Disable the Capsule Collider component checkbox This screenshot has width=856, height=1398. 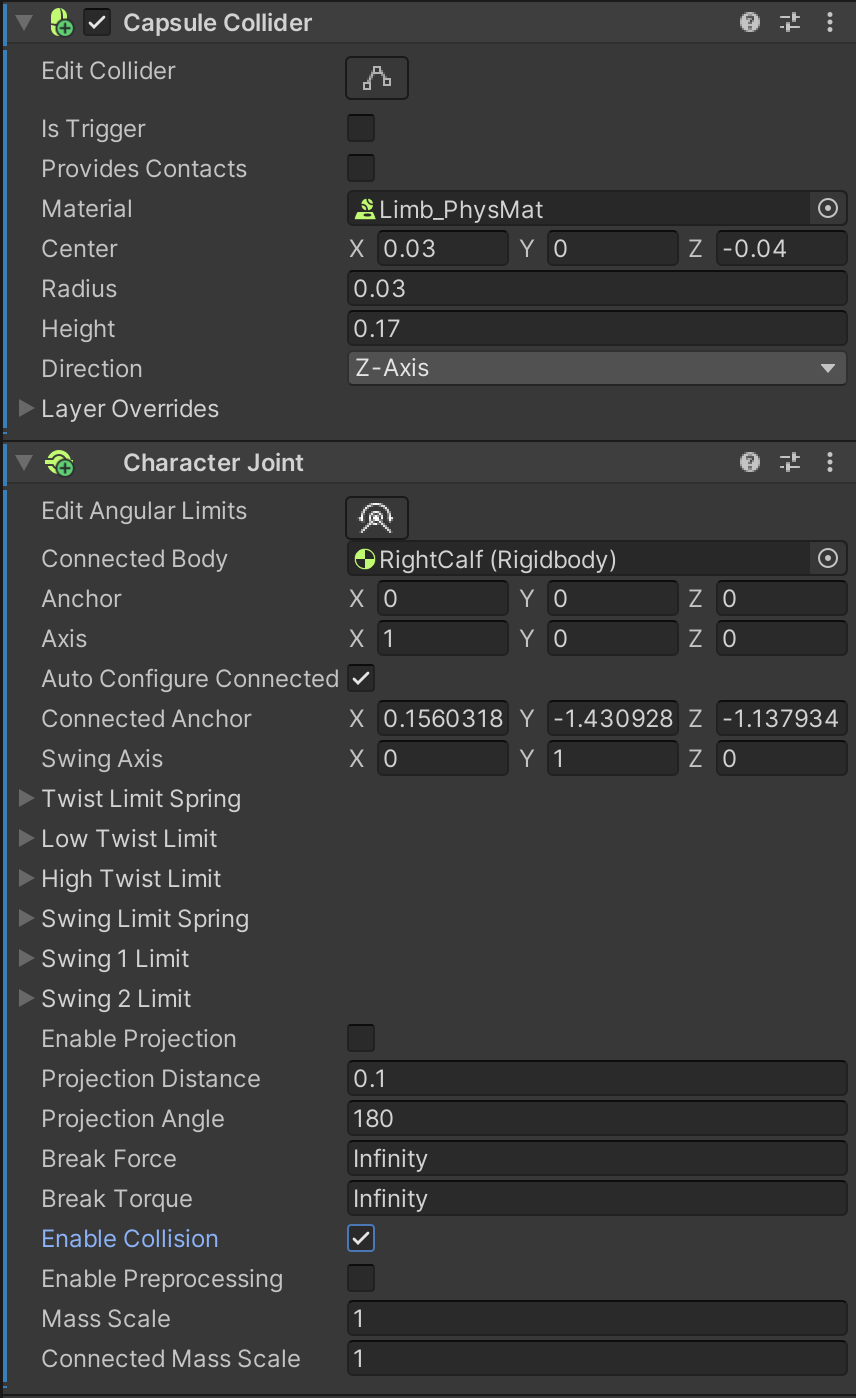[x=97, y=23]
